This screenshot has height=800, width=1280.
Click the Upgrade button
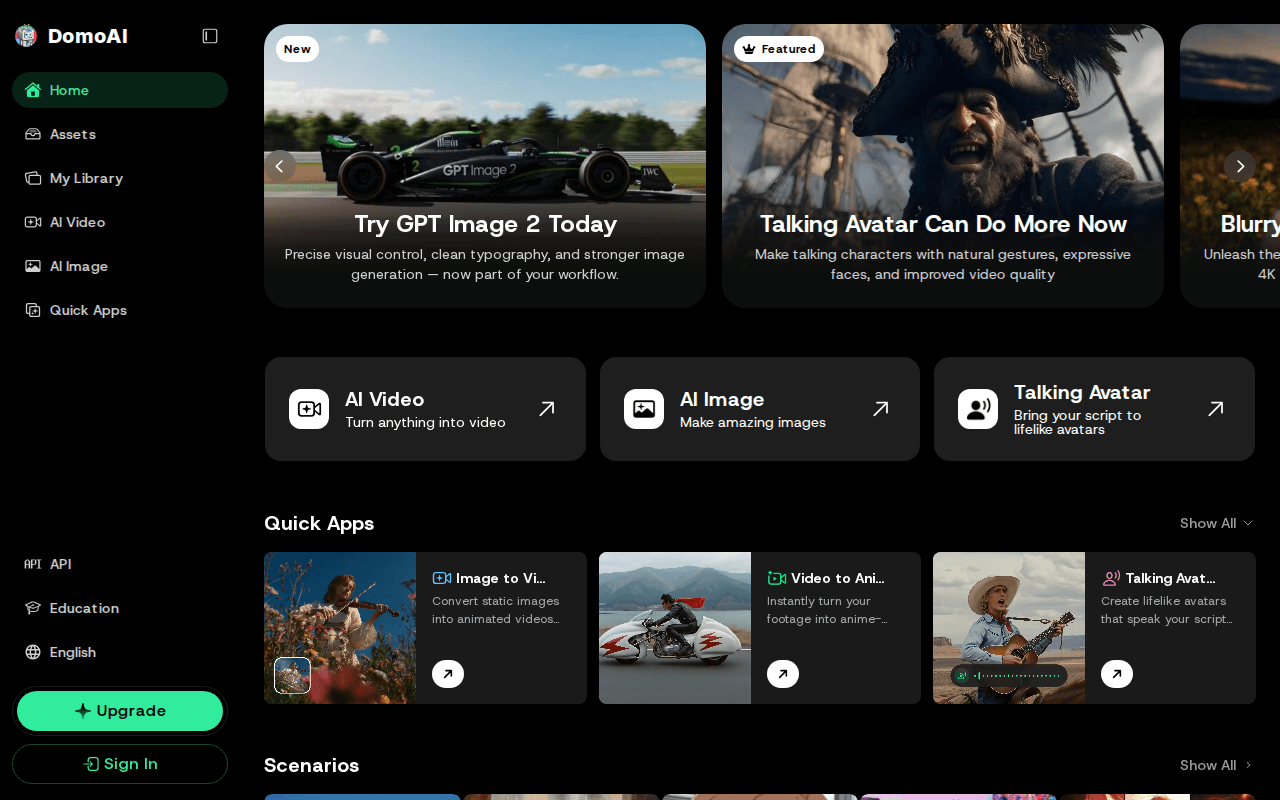(x=120, y=711)
